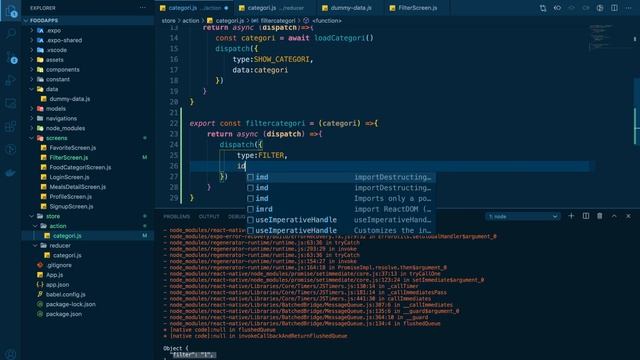640x360 pixels.
Task: Switch to categori.js action tab
Action: [194, 8]
